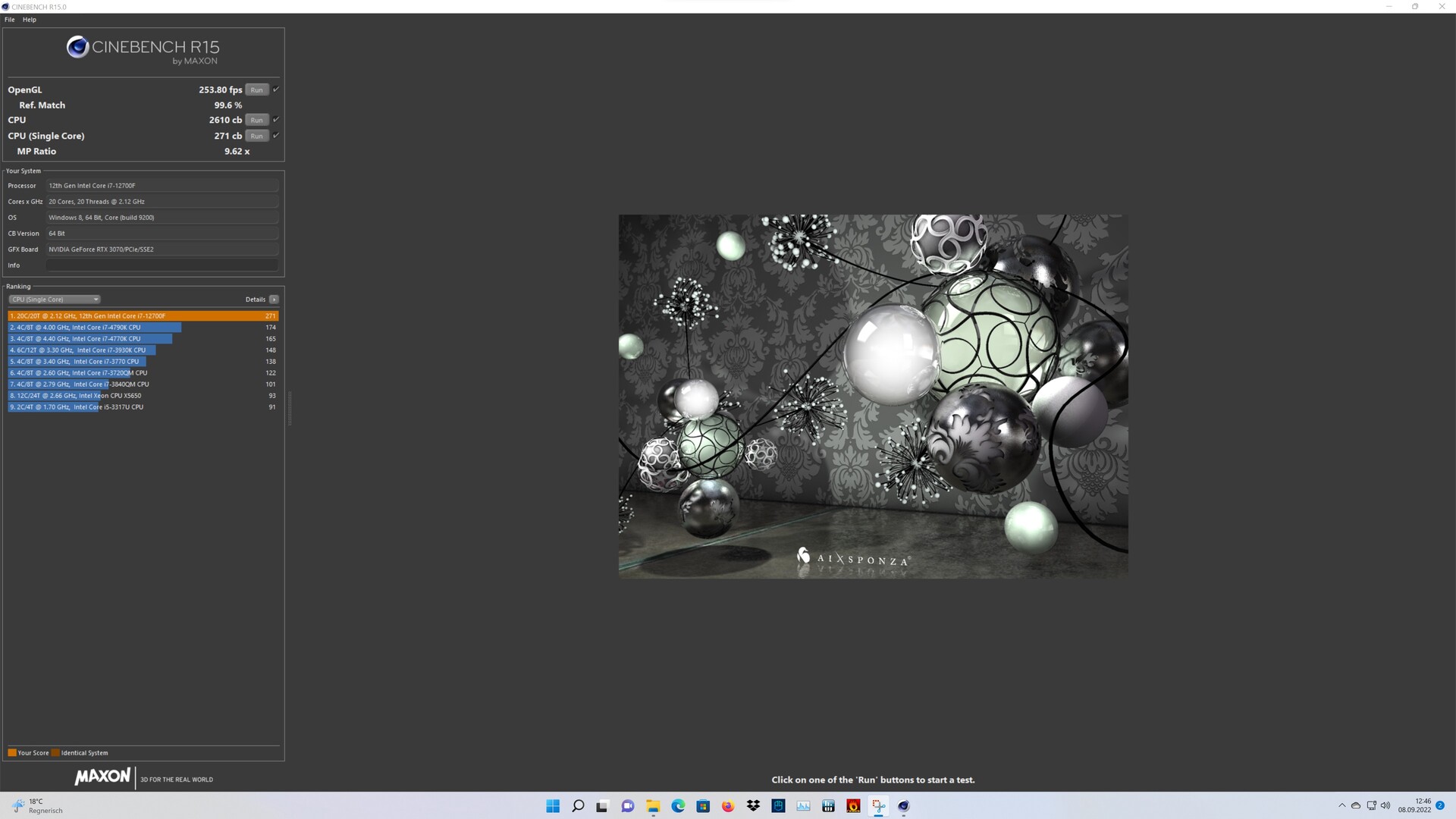Launch Microsoft Edge from taskbar
Image resolution: width=1456 pixels, height=819 pixels.
[x=678, y=806]
